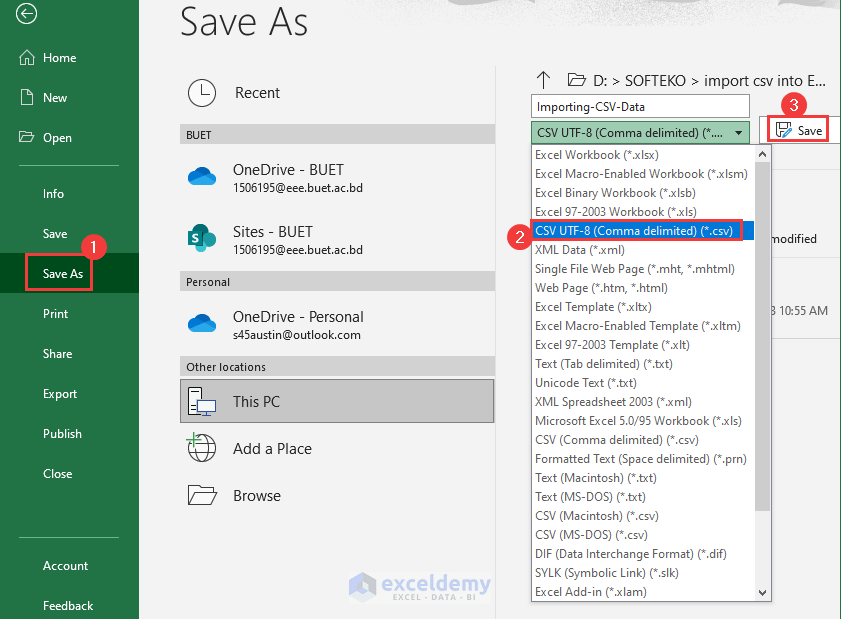
Task: Click the Importing-CSV-Data filename field
Action: click(x=640, y=106)
